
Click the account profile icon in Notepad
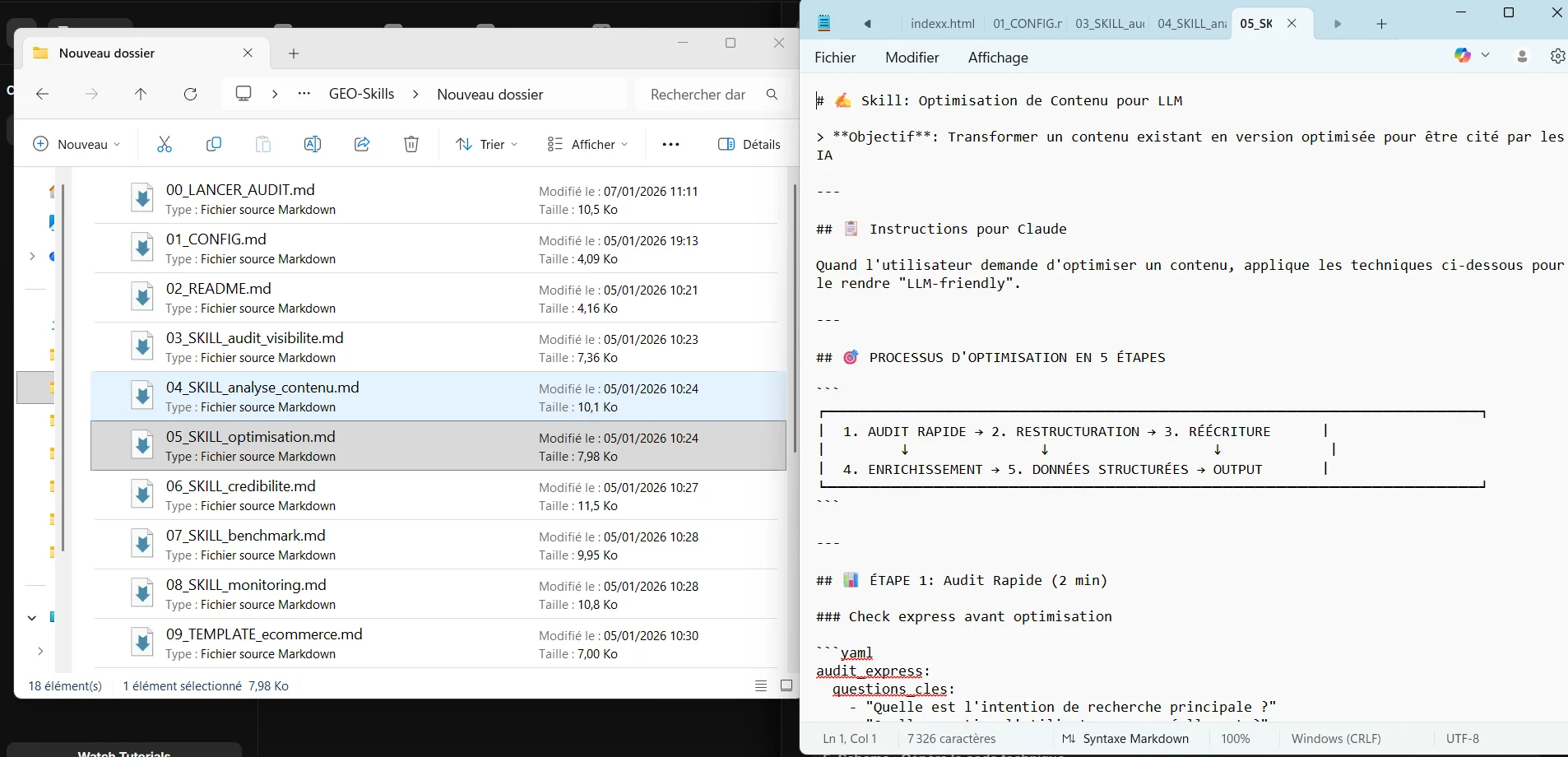(x=1522, y=56)
